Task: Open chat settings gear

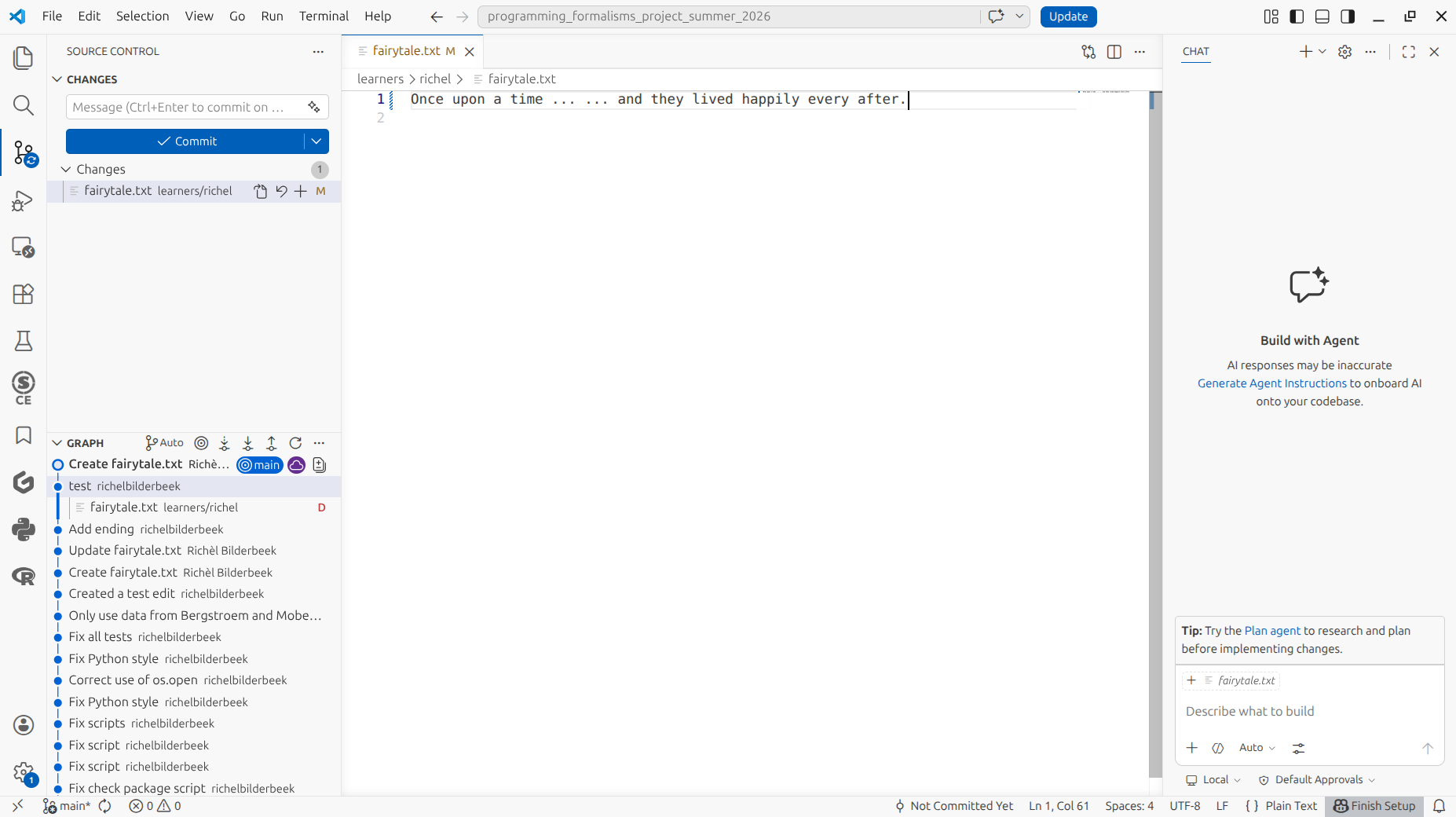Action: click(1345, 52)
